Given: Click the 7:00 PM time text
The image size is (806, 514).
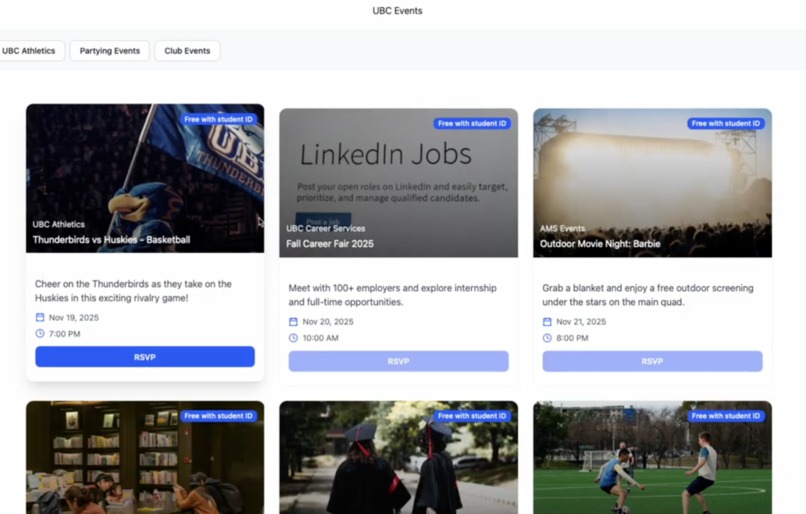Looking at the screenshot, I should coord(64,334).
